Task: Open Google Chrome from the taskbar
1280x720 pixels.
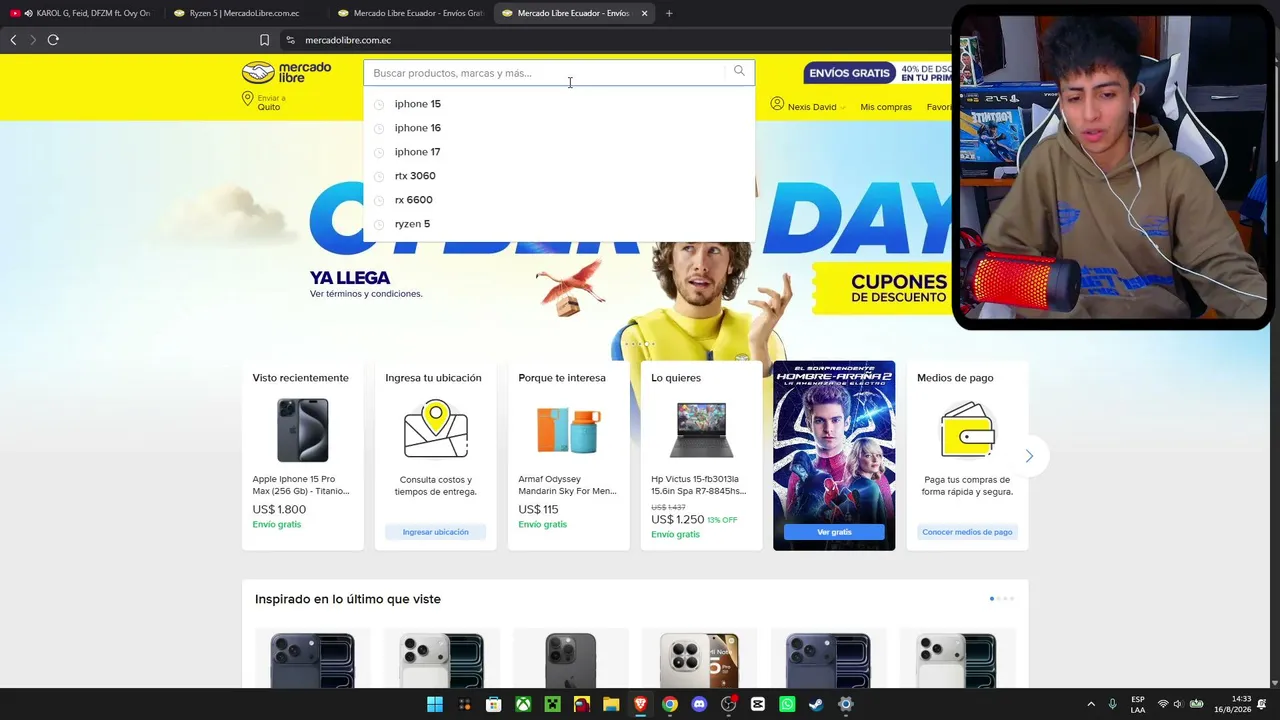Action: click(x=670, y=704)
